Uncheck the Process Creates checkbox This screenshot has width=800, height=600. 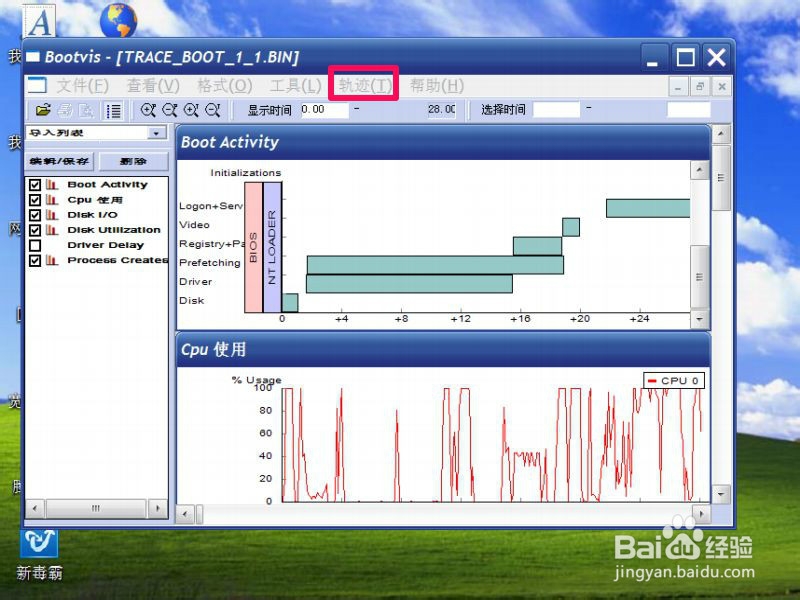pyautogui.click(x=35, y=260)
